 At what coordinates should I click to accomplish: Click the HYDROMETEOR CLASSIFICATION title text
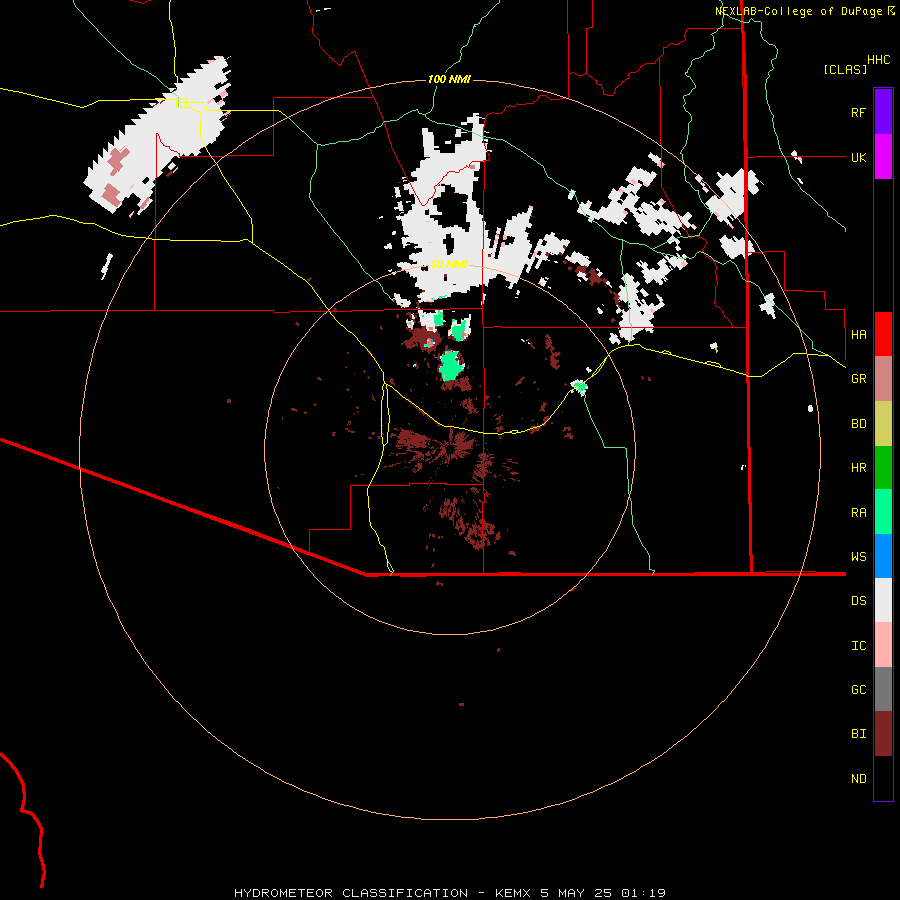point(351,893)
